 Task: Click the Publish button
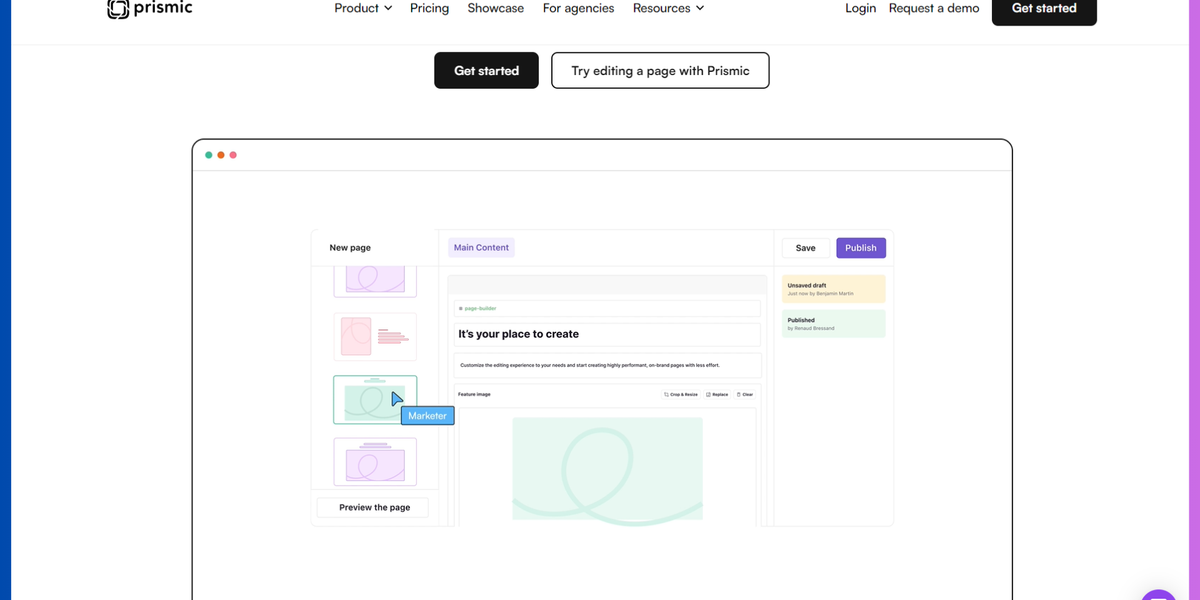point(860,247)
